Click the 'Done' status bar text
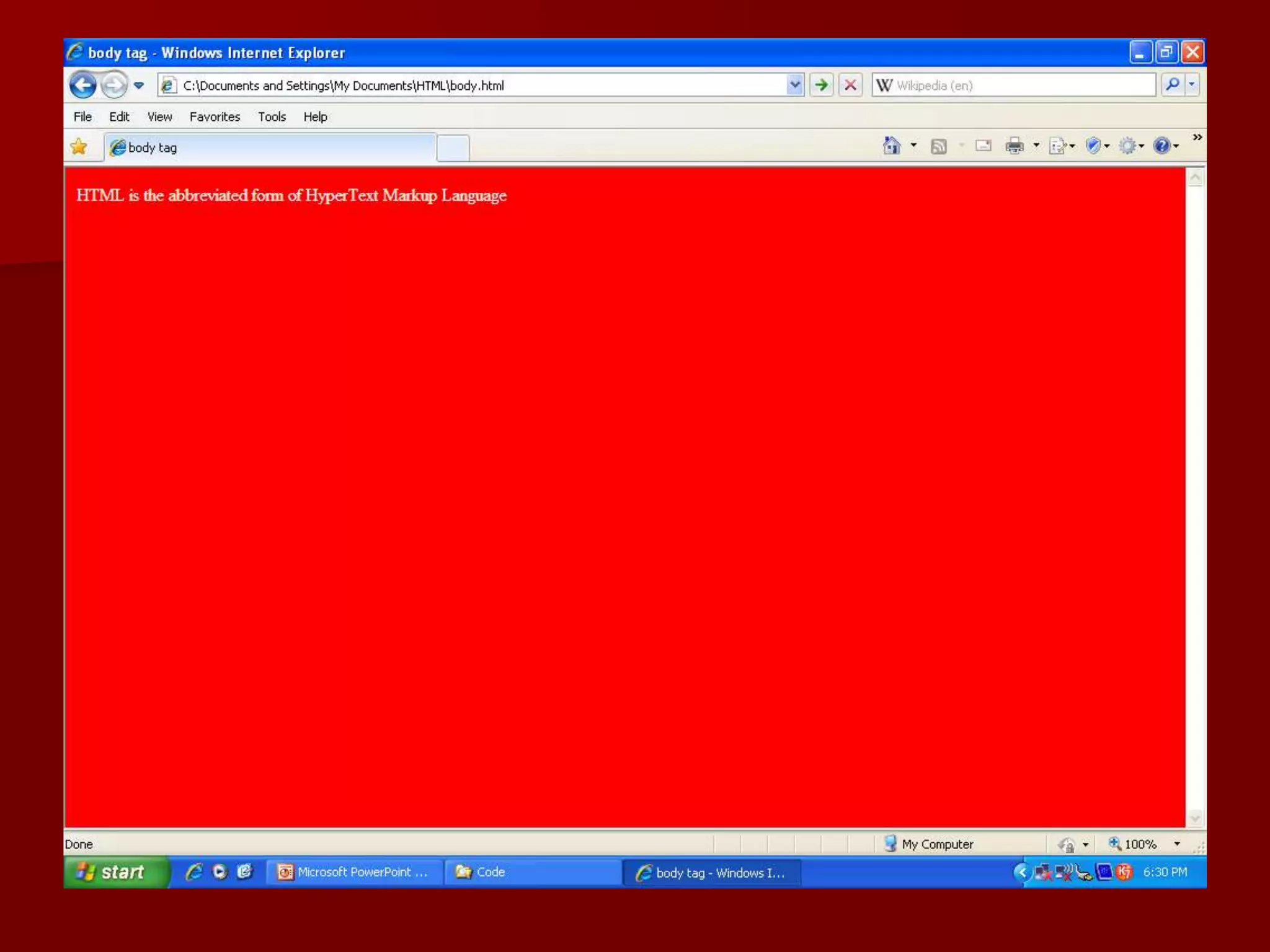1270x952 pixels. [79, 844]
